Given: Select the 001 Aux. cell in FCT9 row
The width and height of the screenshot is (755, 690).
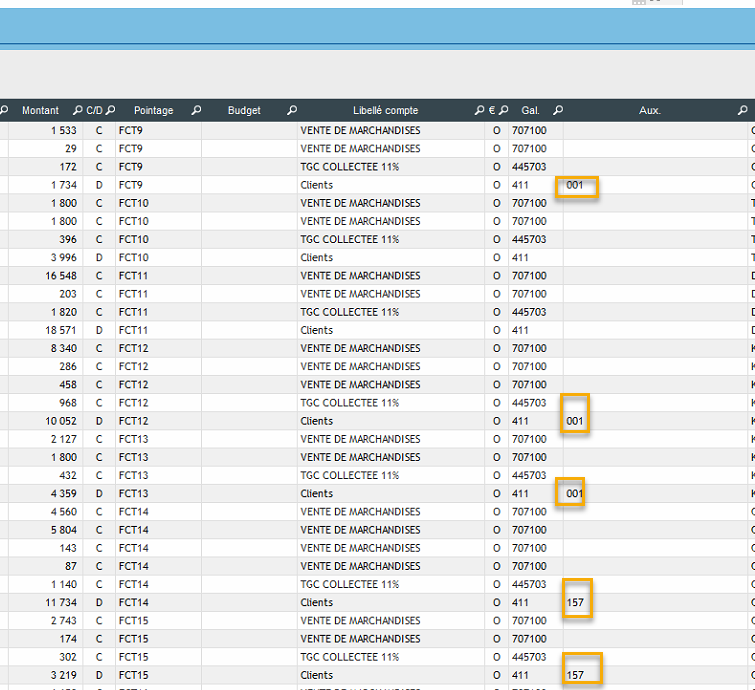Looking at the screenshot, I should [x=575, y=185].
